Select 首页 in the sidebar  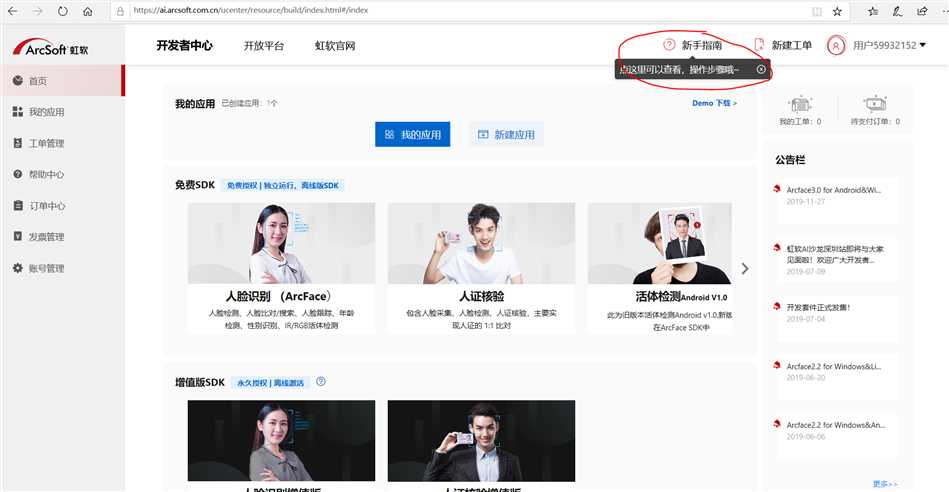[62, 80]
